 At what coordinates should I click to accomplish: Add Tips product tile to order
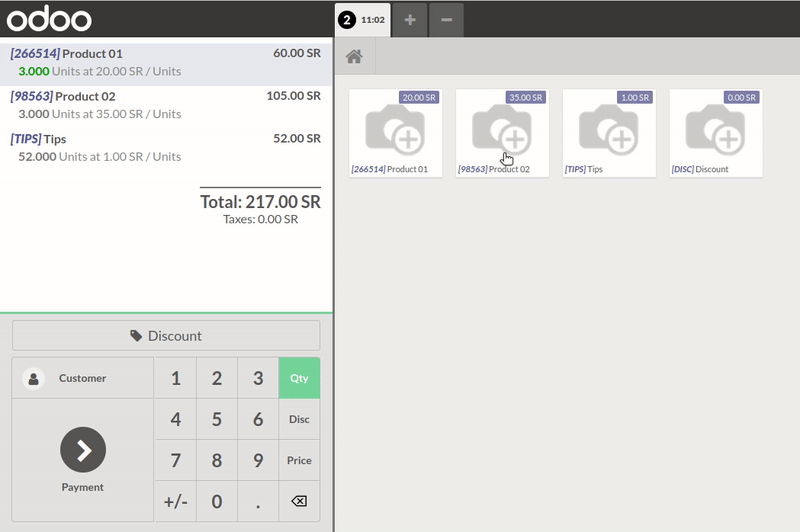click(609, 133)
